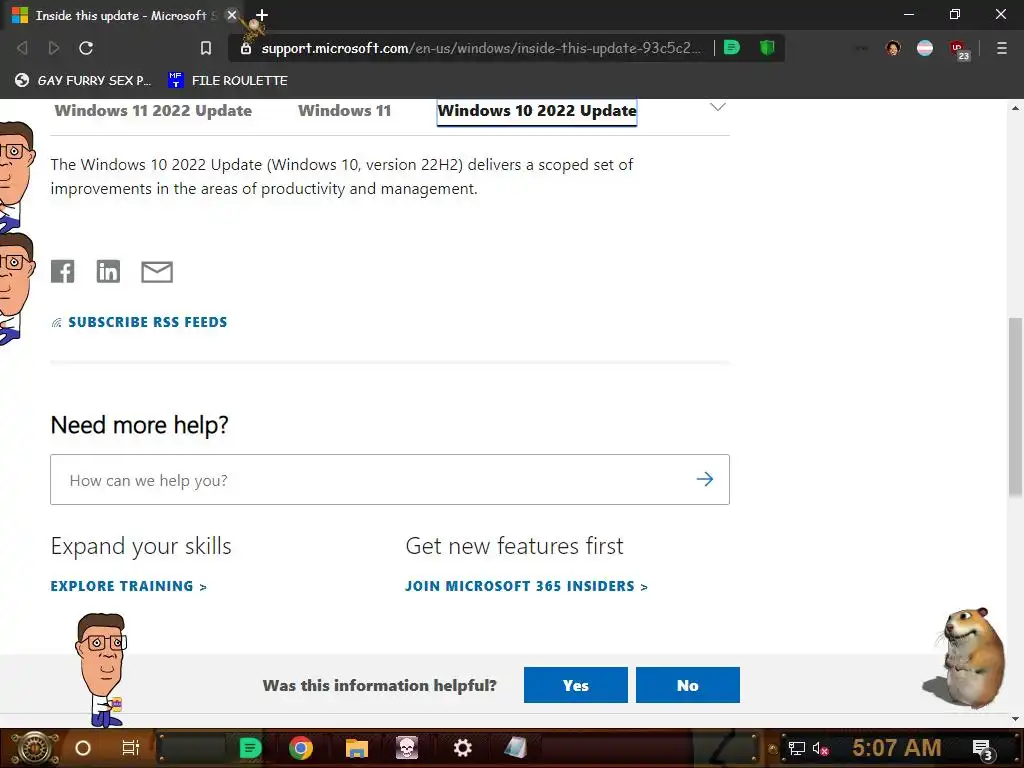This screenshot has height=768, width=1024.
Task: Expand the version tabs chevron dropdown
Action: click(718, 107)
